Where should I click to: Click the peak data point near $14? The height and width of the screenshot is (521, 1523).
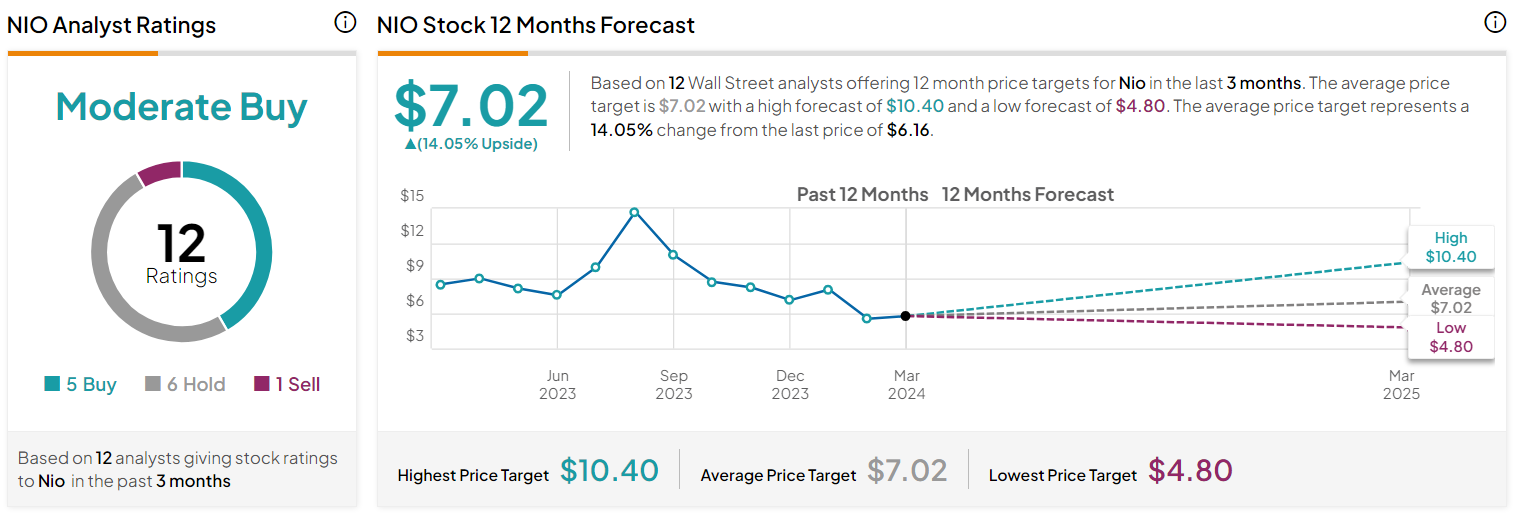click(634, 212)
